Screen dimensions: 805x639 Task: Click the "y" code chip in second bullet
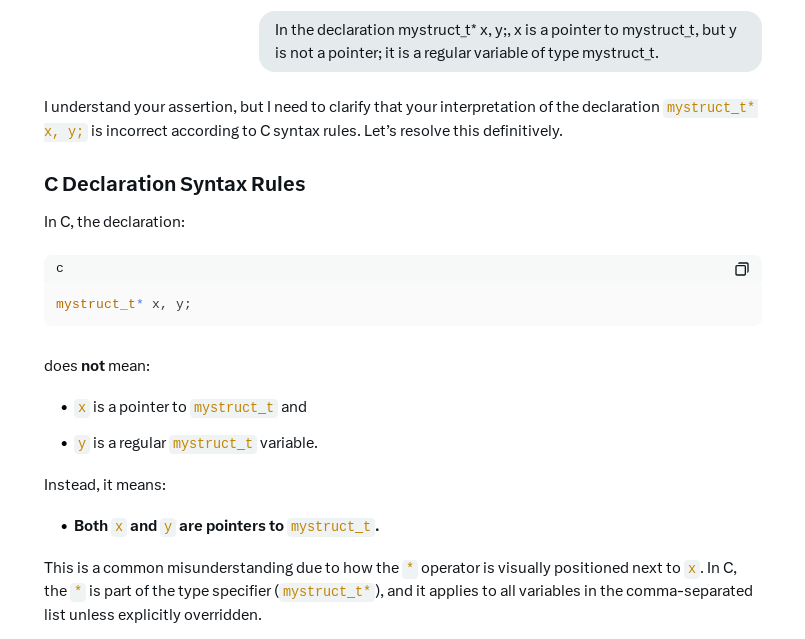pyautogui.click(x=82, y=444)
